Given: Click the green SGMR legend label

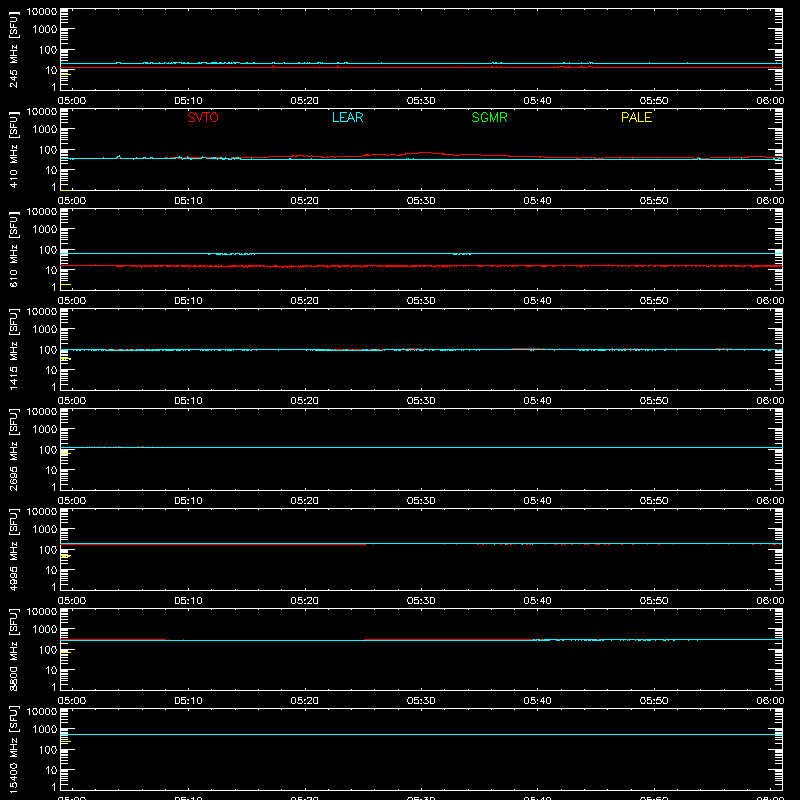Looking at the screenshot, I should 489,117.
